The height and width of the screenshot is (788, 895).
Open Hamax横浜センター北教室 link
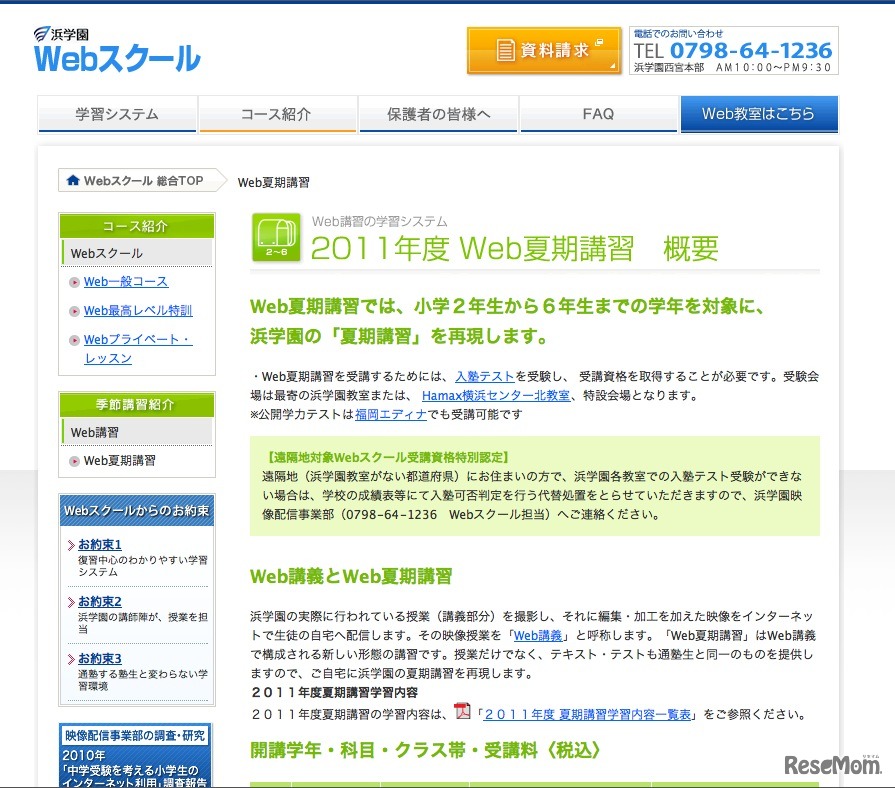coord(495,395)
